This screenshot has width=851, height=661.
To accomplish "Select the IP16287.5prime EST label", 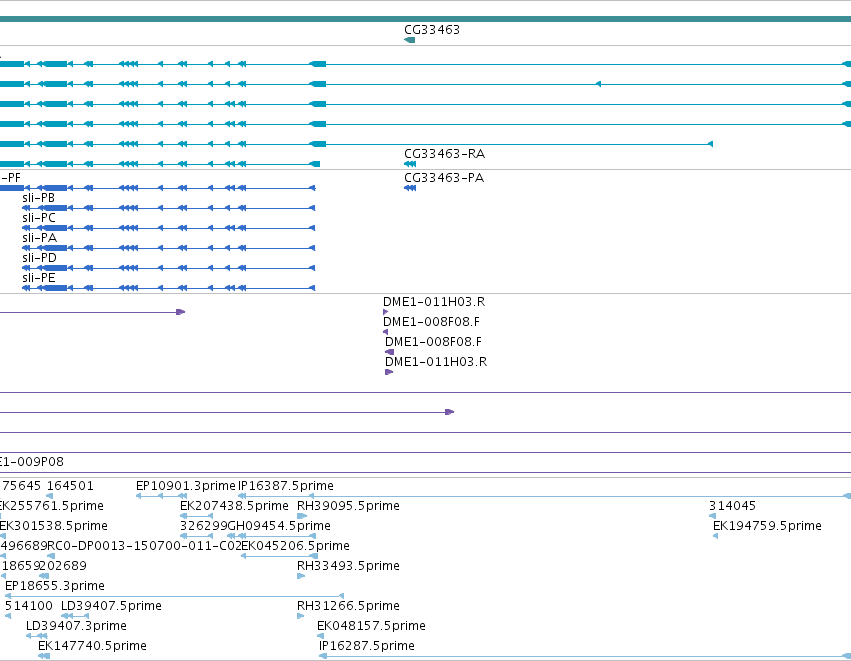I will pyautogui.click(x=367, y=646).
